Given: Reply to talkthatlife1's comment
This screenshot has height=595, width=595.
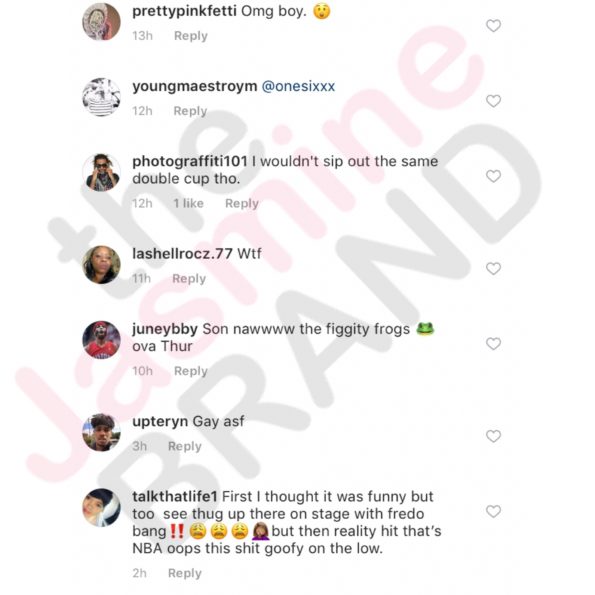Looking at the screenshot, I should (185, 573).
